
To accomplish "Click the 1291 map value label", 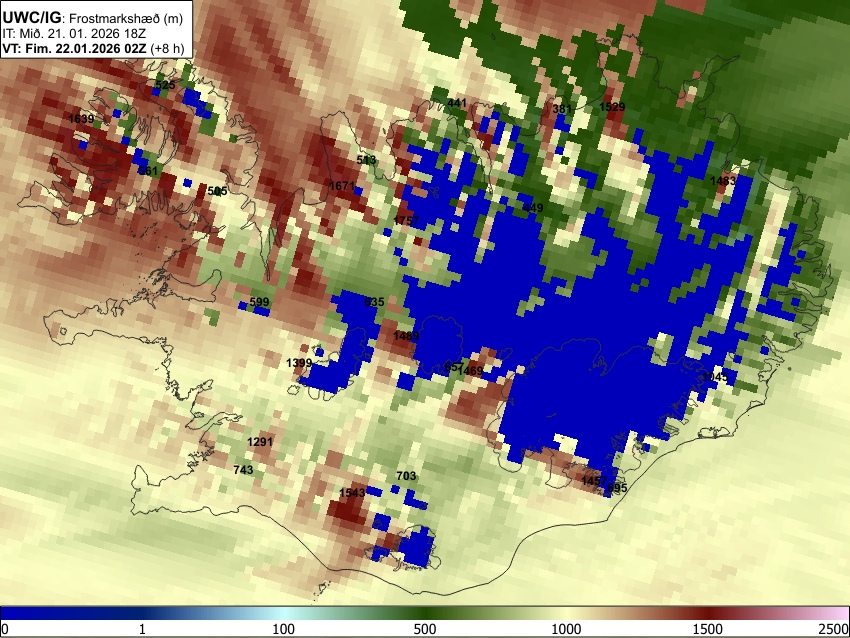I will point(260,442).
